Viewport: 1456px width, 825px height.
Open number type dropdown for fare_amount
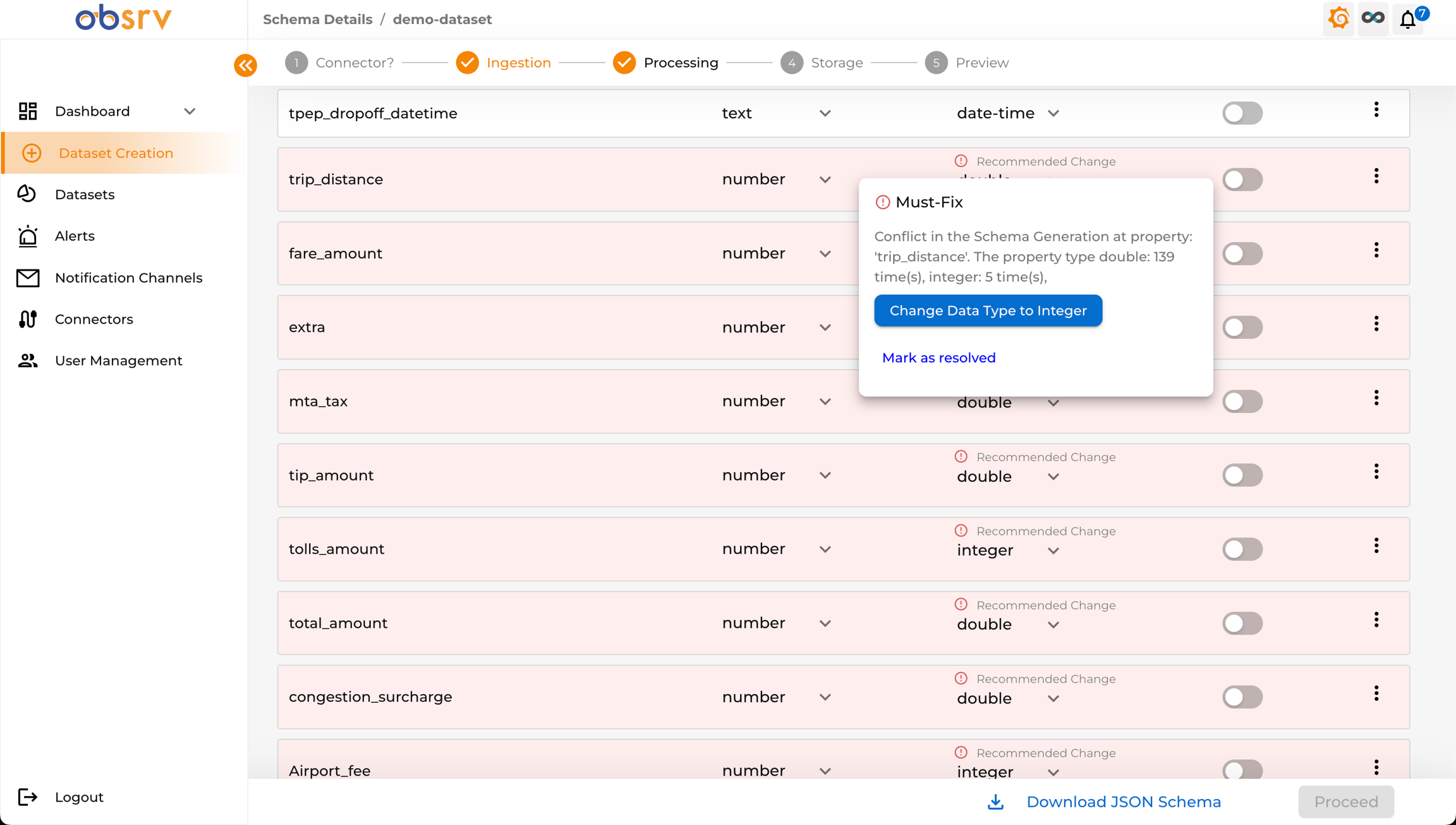click(x=777, y=254)
